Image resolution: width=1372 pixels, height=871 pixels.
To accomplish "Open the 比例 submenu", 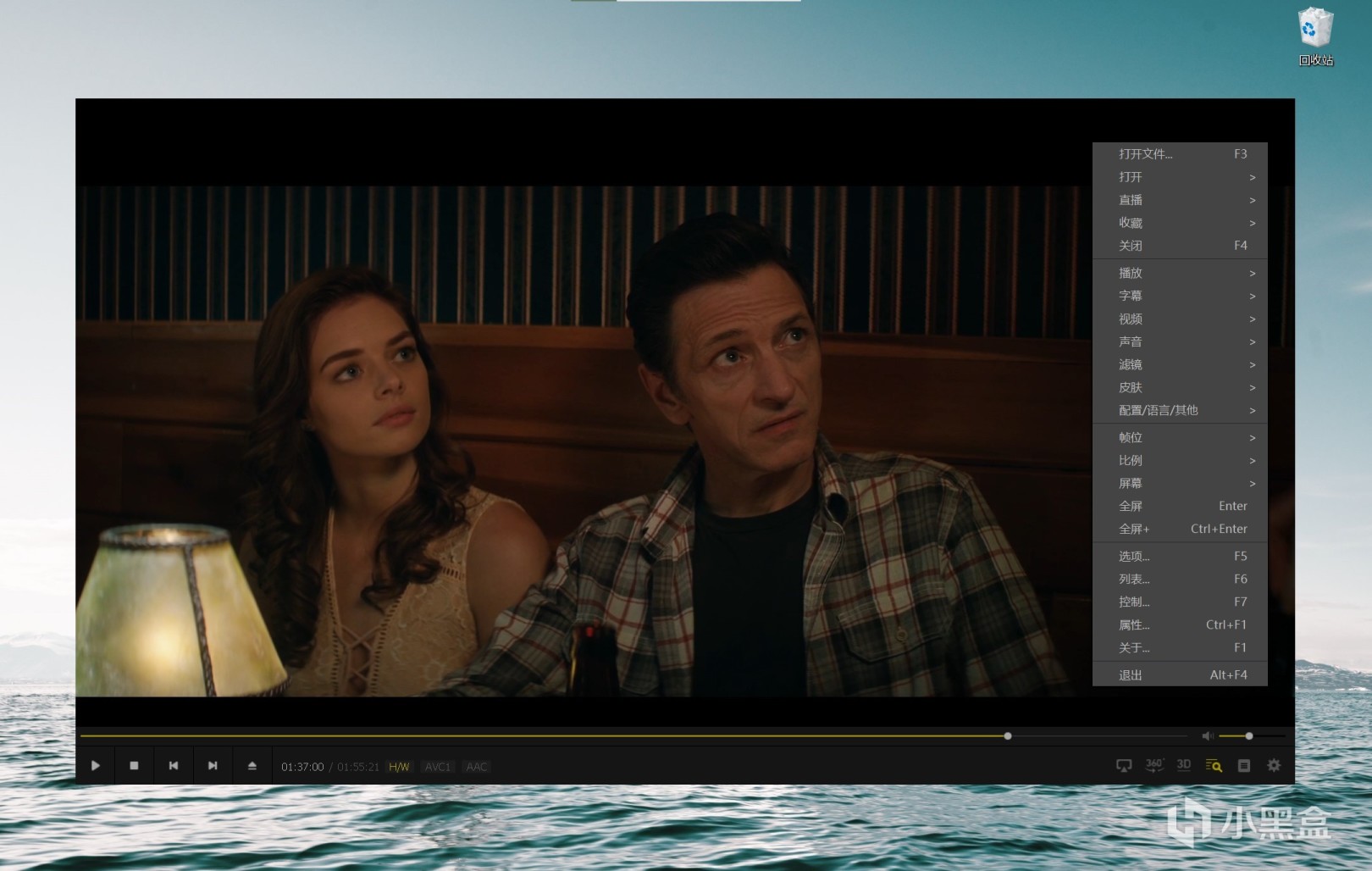I will coord(1180,460).
